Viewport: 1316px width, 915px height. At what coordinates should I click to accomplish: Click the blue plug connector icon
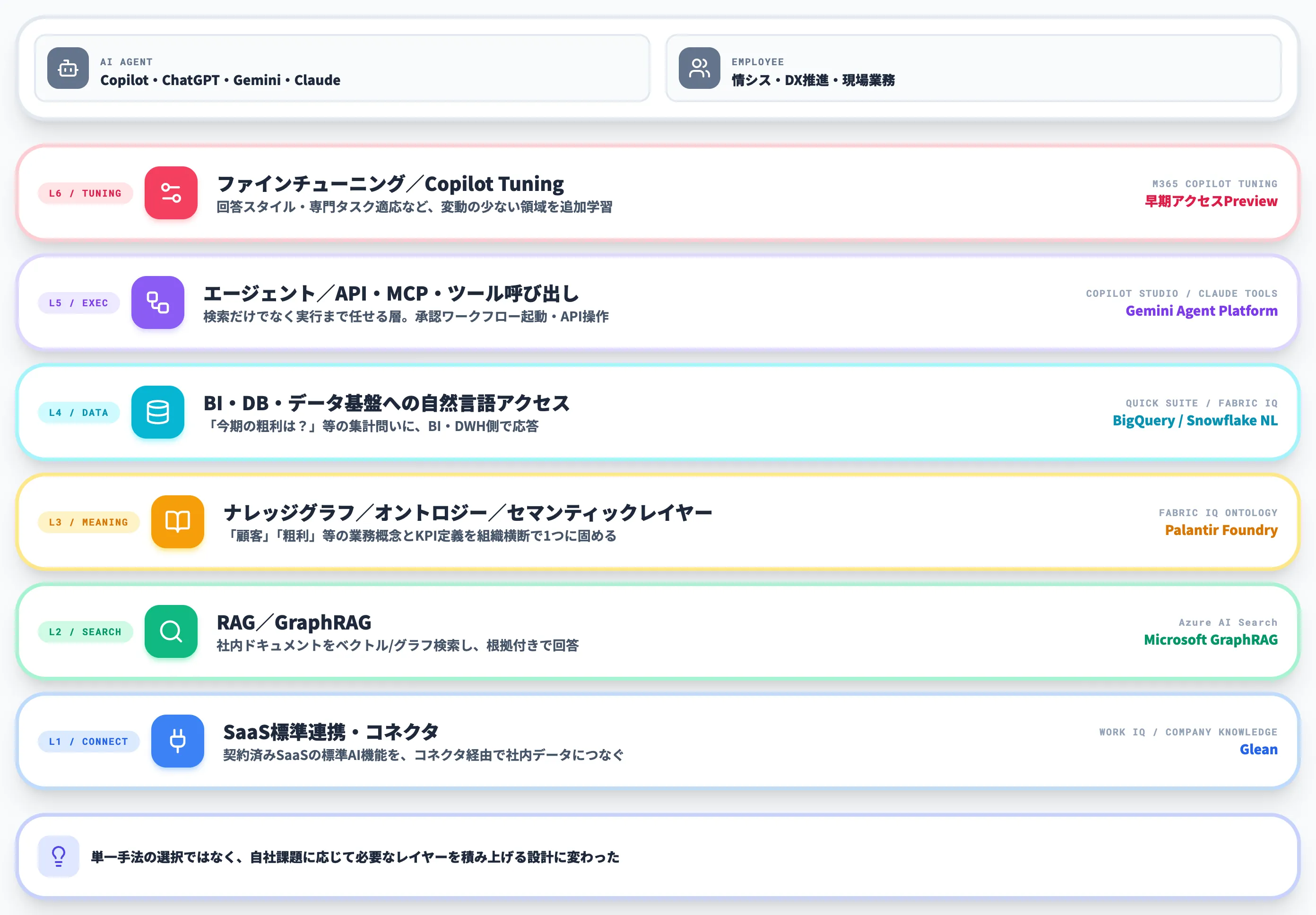pyautogui.click(x=178, y=741)
